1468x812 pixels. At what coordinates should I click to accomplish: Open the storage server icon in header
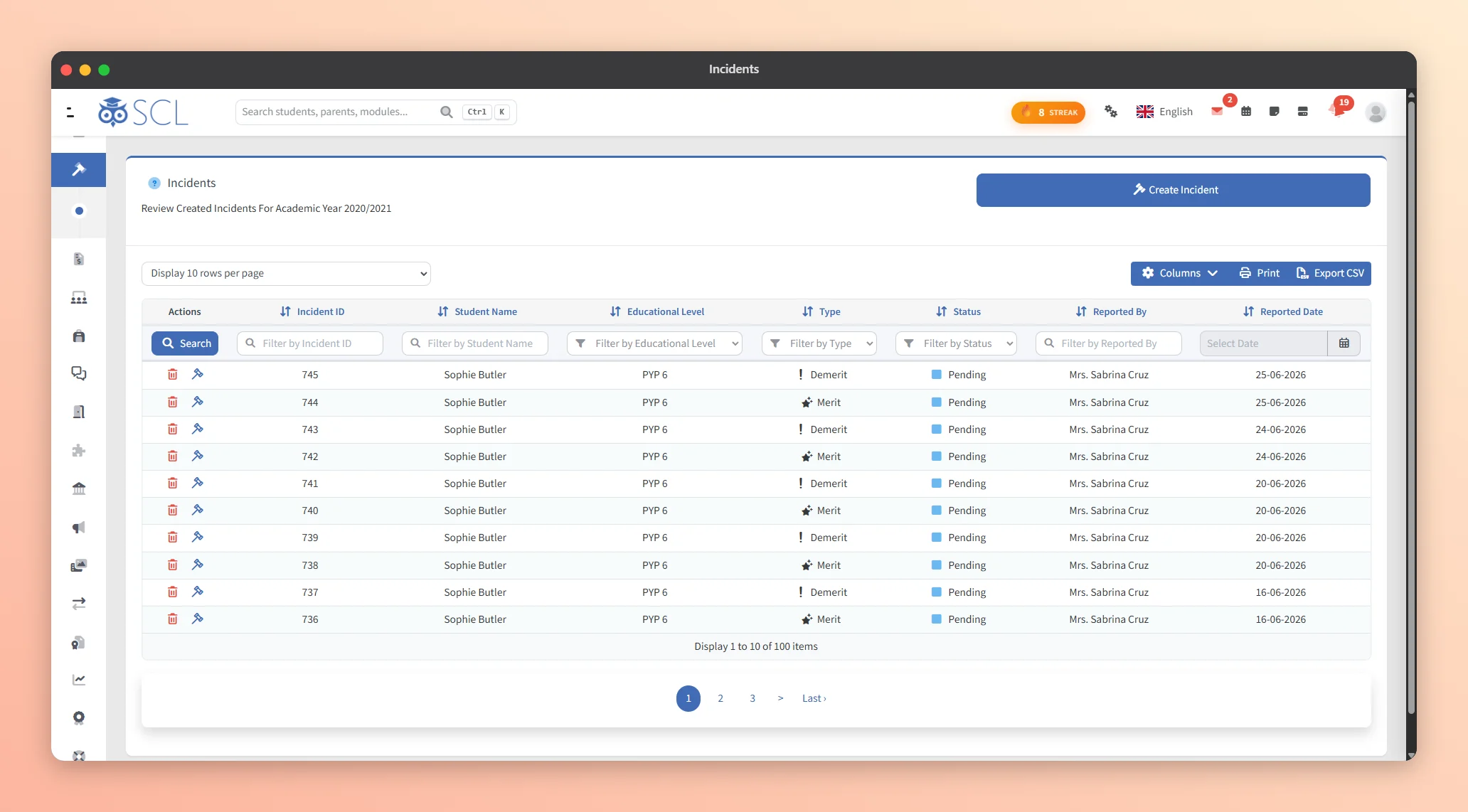tap(1303, 112)
